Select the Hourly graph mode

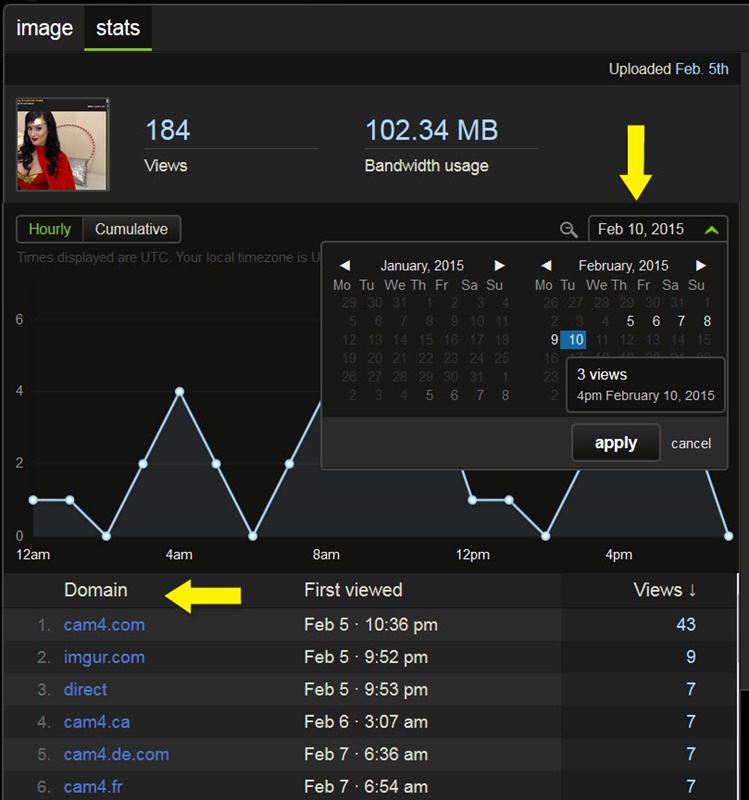pos(49,229)
